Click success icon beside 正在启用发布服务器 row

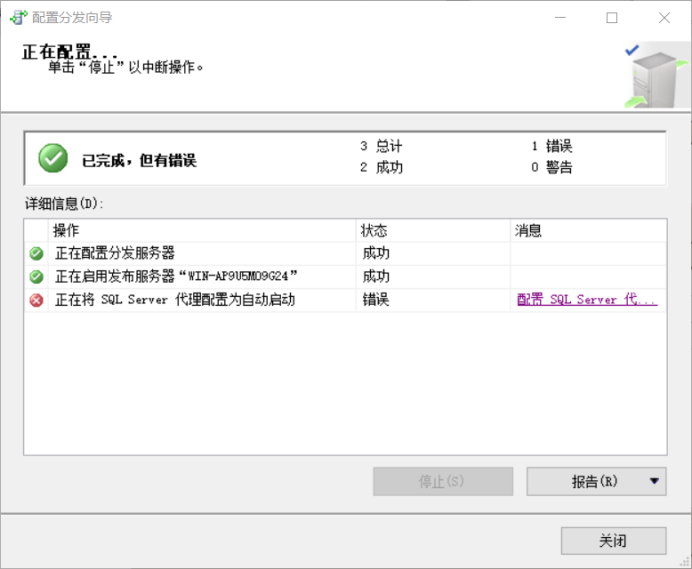[x=37, y=277]
